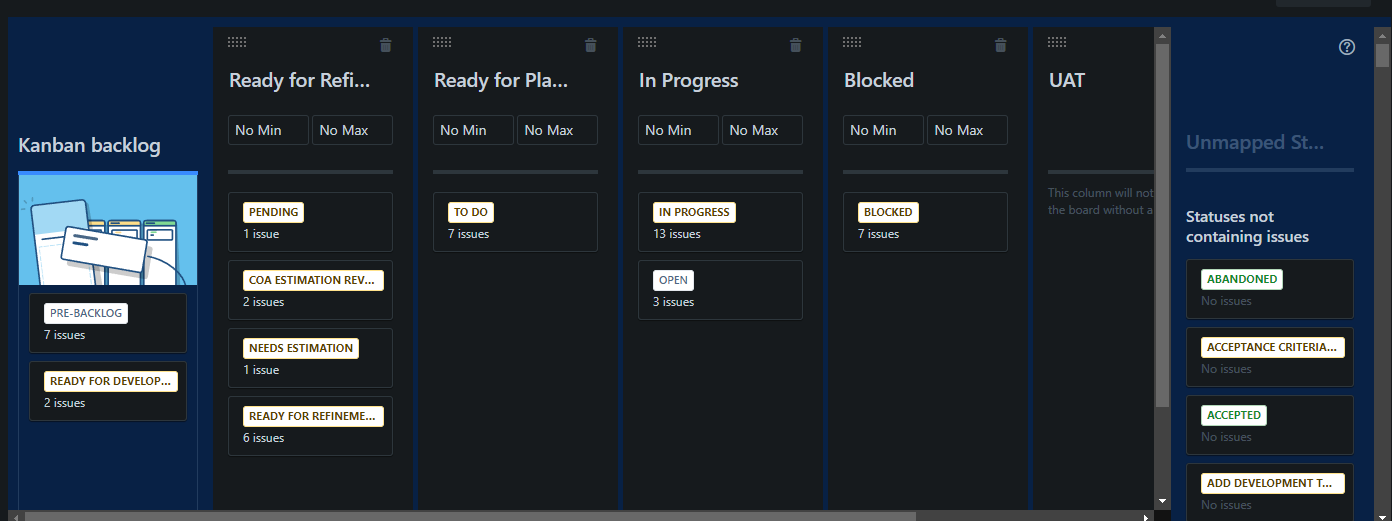Click the Kanban backlog illustration thumbnail
The width and height of the screenshot is (1392, 521).
pos(108,230)
